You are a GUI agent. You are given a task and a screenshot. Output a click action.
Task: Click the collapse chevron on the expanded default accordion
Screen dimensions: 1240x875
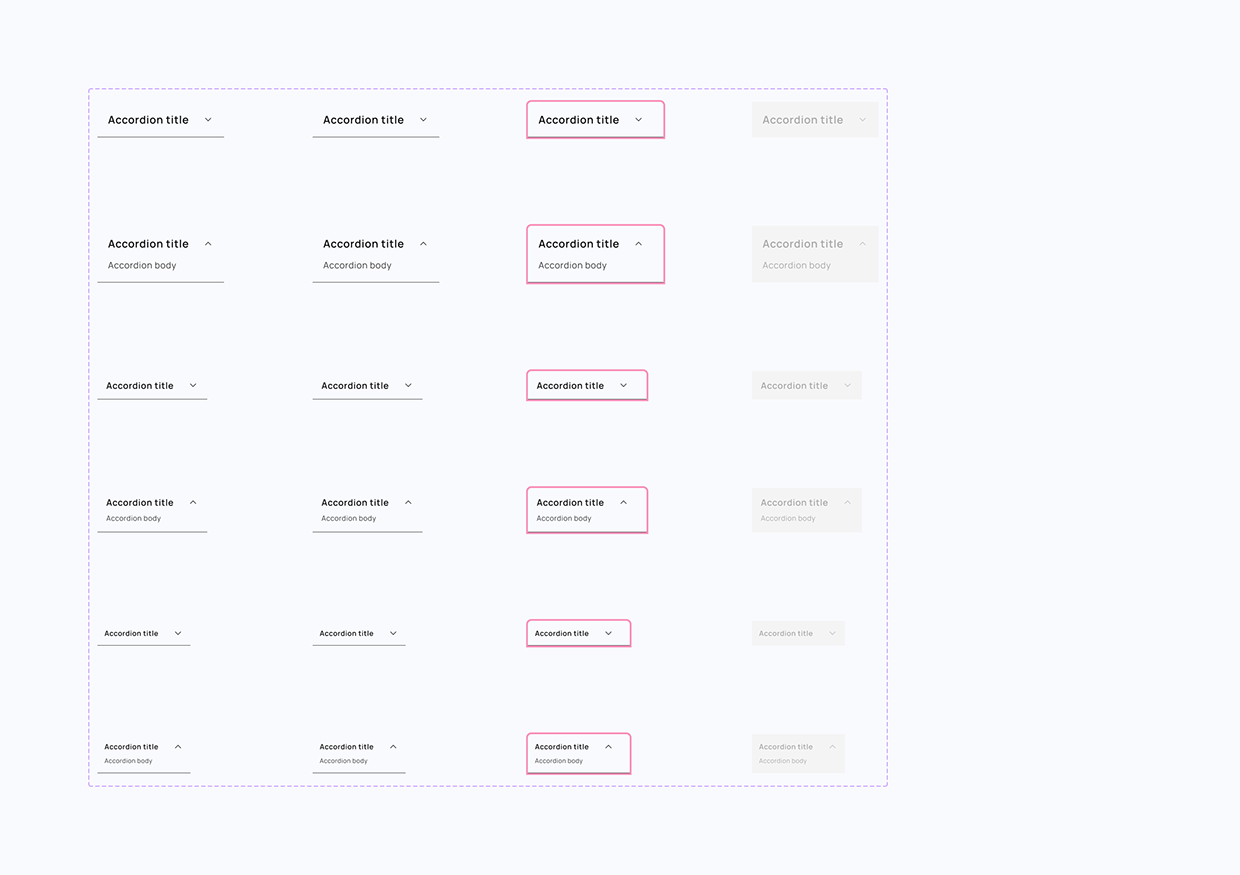point(208,243)
